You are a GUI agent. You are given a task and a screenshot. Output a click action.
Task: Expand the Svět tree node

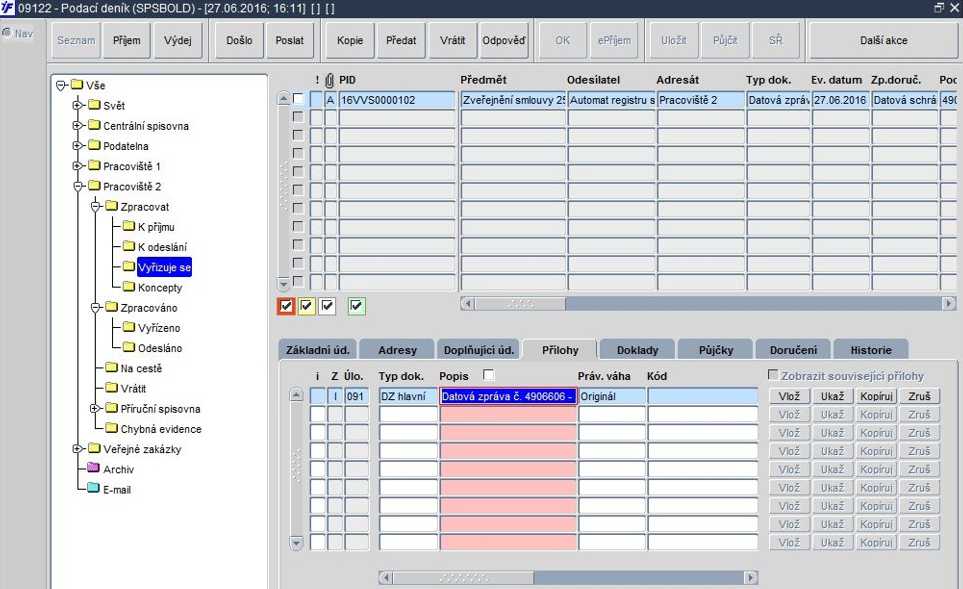click(x=77, y=105)
